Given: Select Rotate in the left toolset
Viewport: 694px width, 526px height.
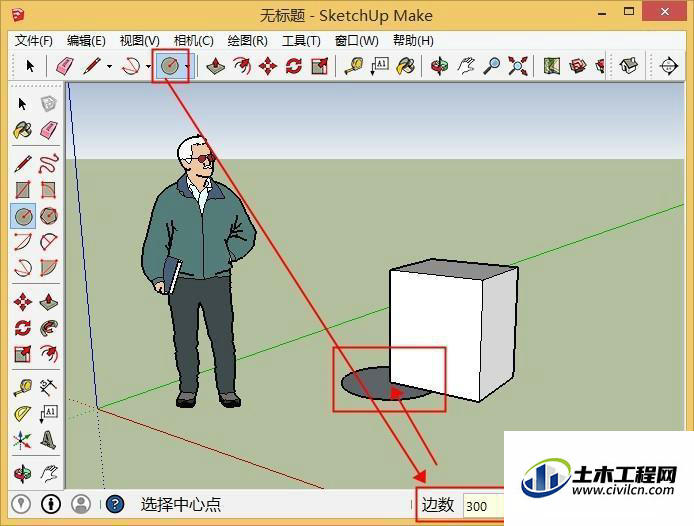Looking at the screenshot, I should click(23, 328).
